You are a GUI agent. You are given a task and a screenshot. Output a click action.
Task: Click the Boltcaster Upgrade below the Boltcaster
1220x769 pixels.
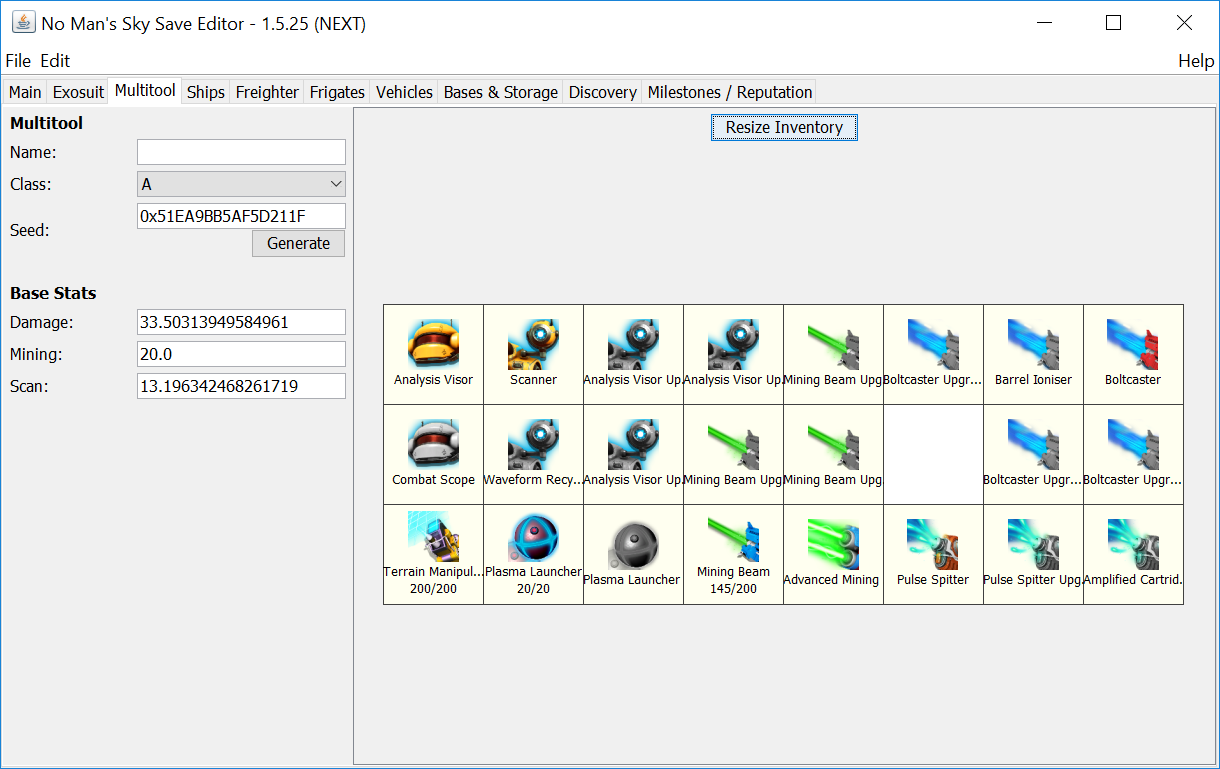(x=1133, y=455)
